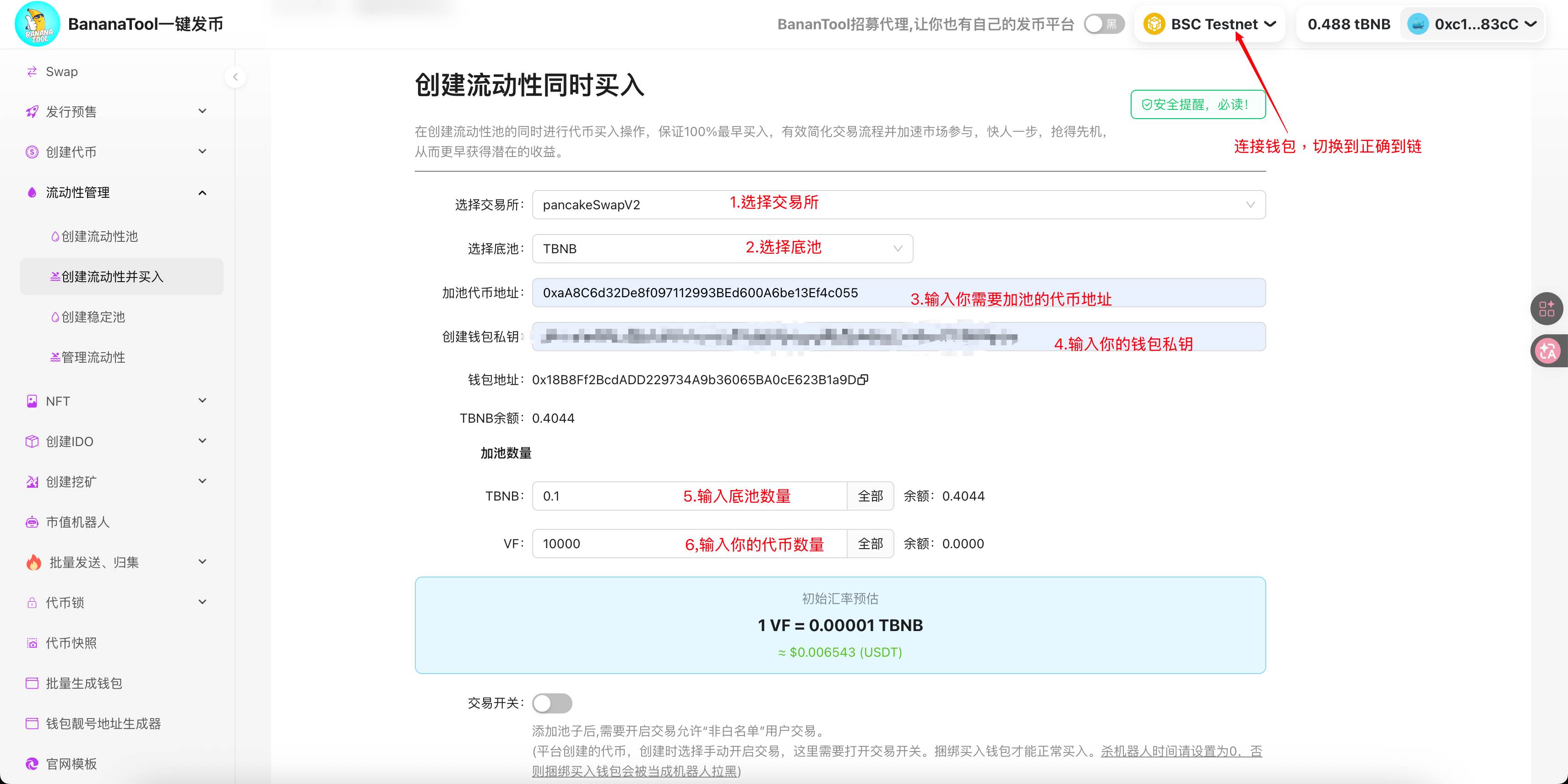Click the BananaTool logo icon
Viewport: 1568px width, 784px height.
pyautogui.click(x=37, y=24)
